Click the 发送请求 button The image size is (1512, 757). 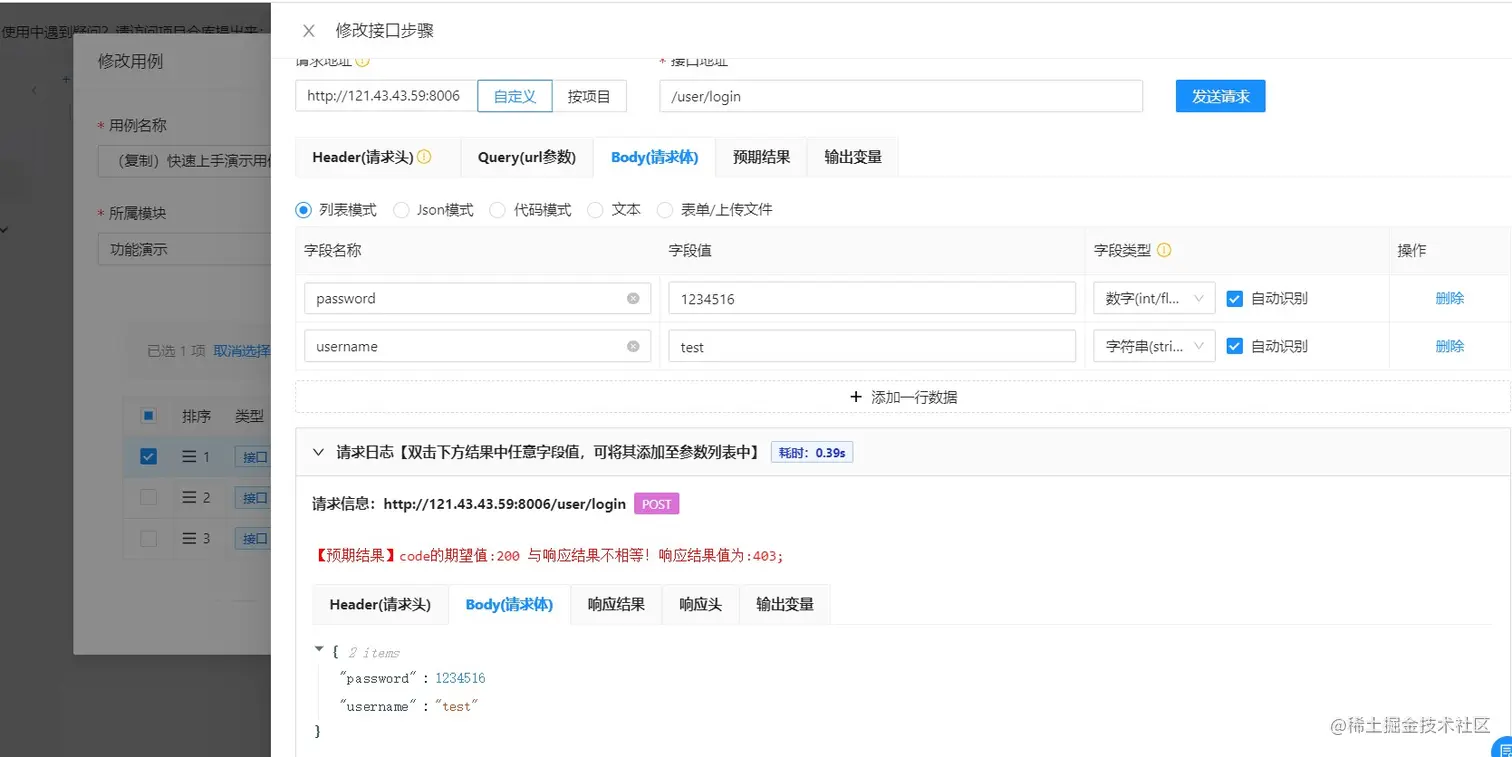click(x=1220, y=96)
